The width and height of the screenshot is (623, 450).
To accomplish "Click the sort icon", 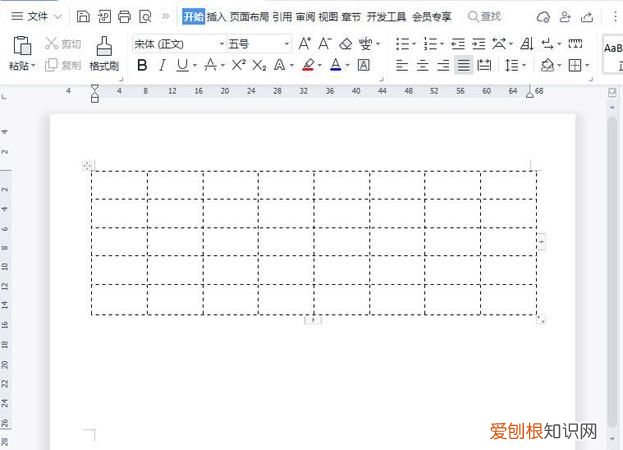I will [x=527, y=44].
